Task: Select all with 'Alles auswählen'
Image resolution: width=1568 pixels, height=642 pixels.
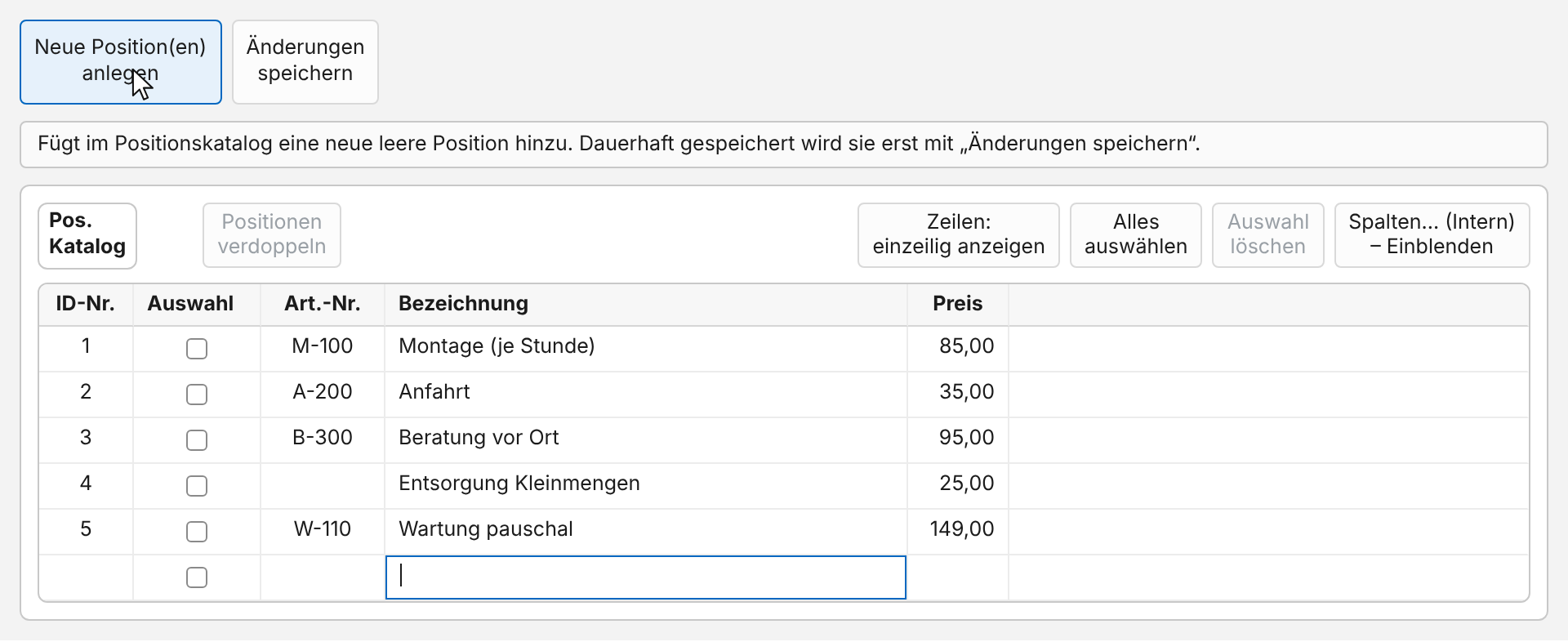Action: point(1136,235)
